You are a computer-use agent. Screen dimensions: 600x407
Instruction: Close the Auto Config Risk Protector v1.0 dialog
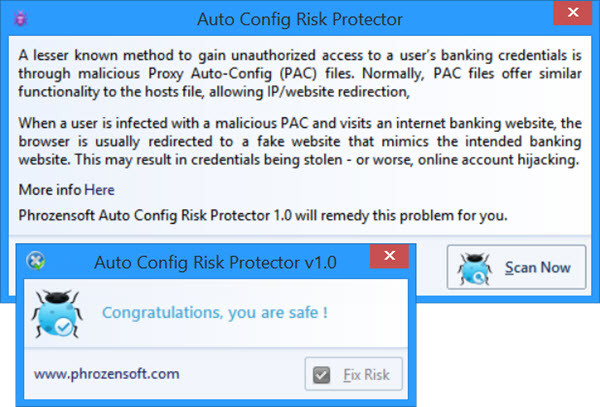389,256
